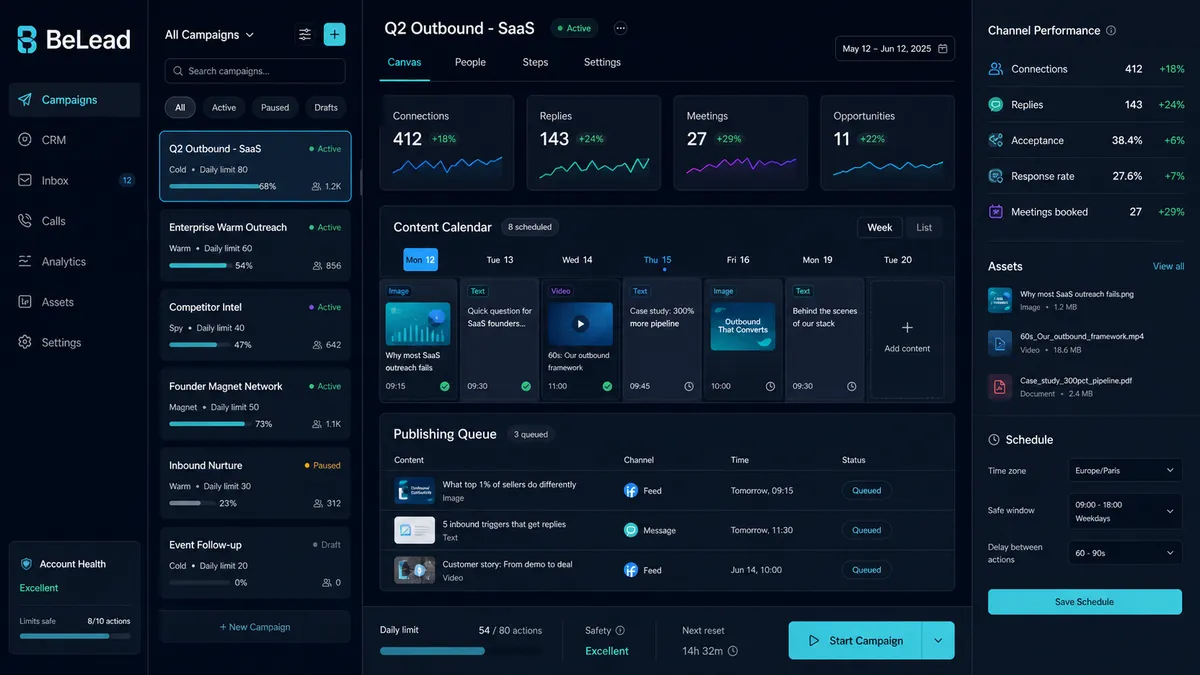This screenshot has height=675, width=1200.
Task: Open the May 12 – Jun 12, 2025 date picker
Action: 895,48
